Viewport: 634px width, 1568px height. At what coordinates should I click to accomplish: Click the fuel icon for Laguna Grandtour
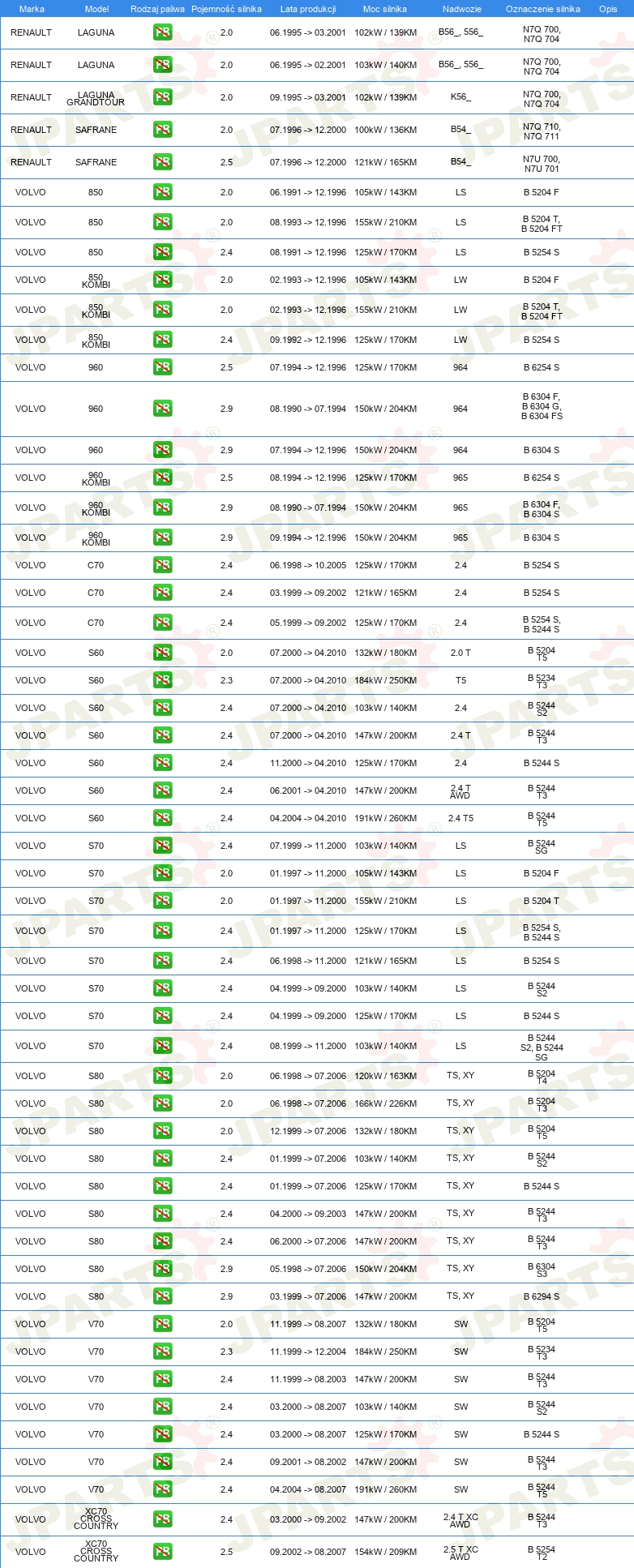pyautogui.click(x=162, y=97)
